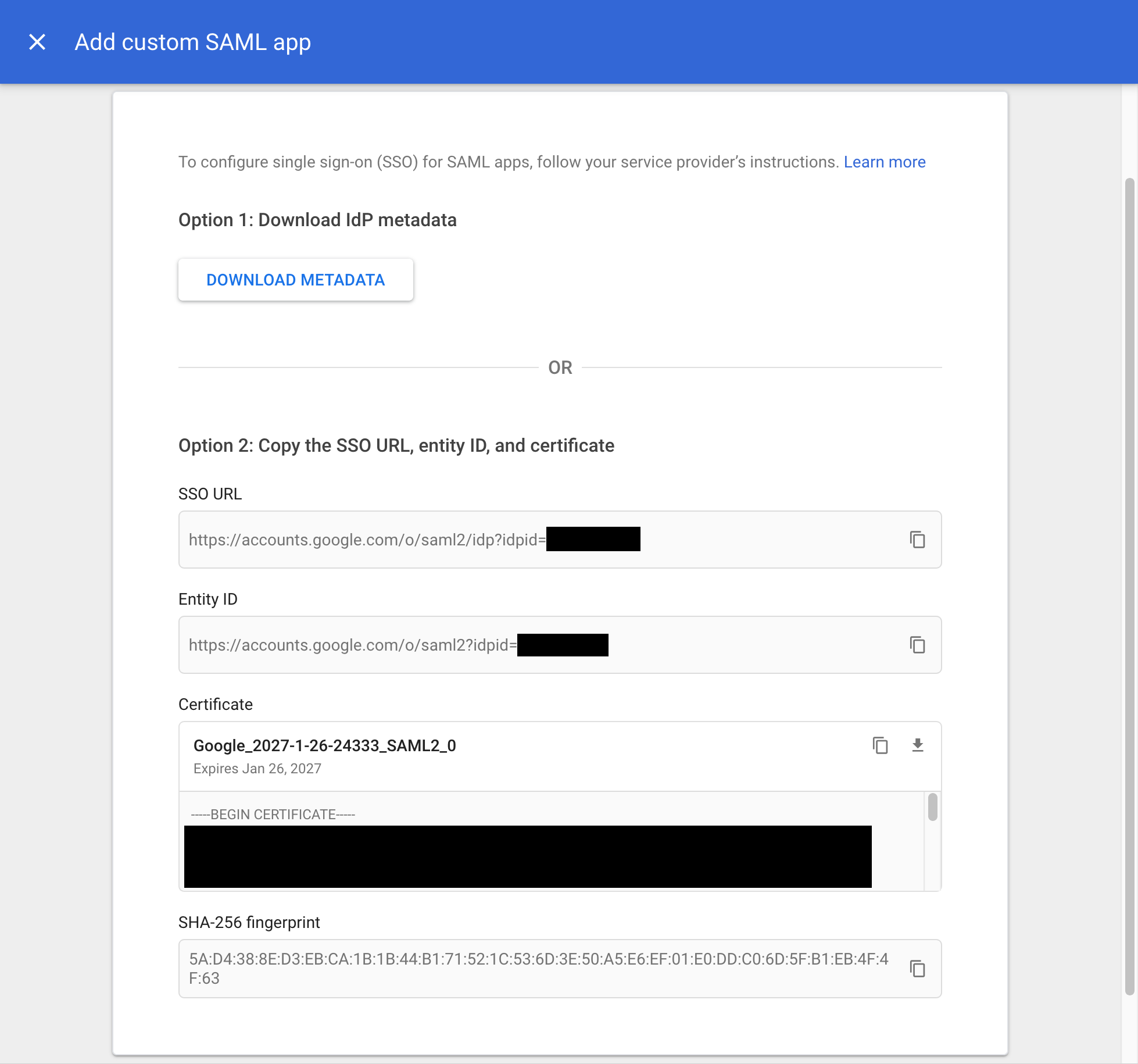Click the BEGIN CERTIFICATE line
This screenshot has height=1064, width=1138.
(273, 815)
